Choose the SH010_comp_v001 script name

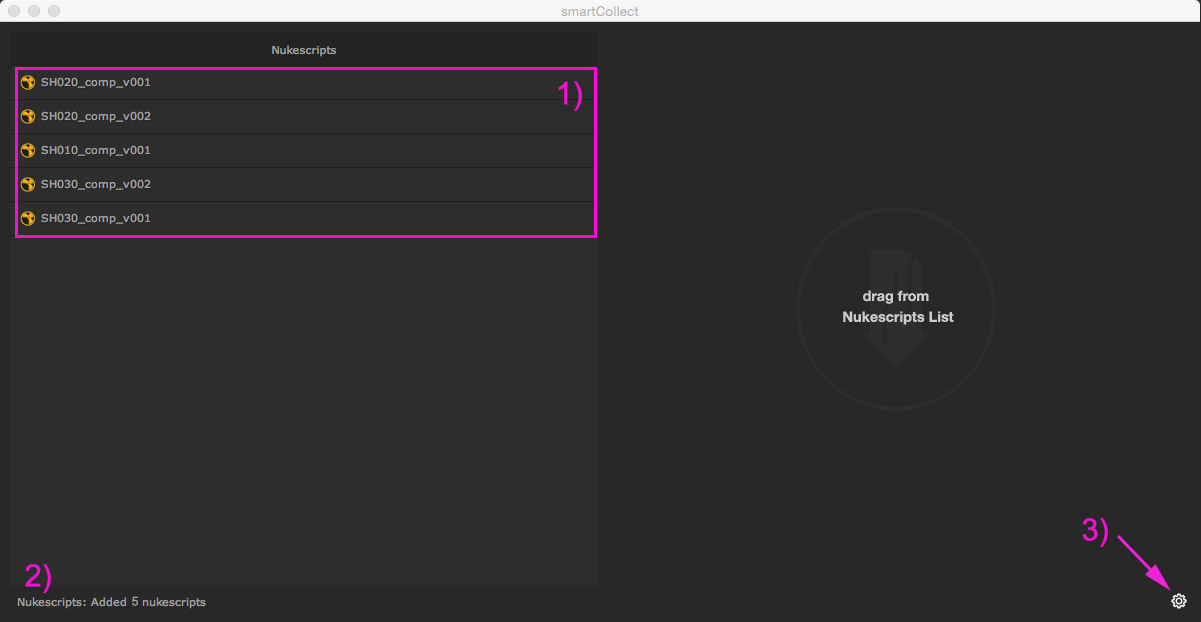click(96, 150)
